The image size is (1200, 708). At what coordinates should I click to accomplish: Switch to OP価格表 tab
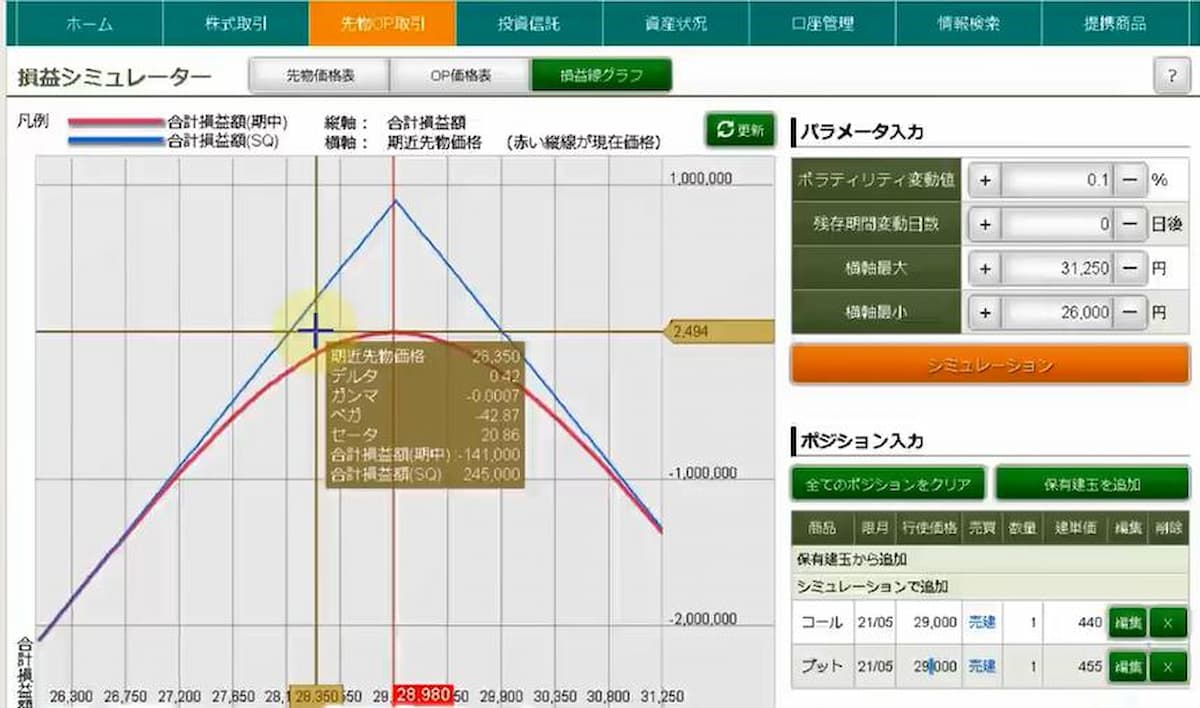(460, 75)
